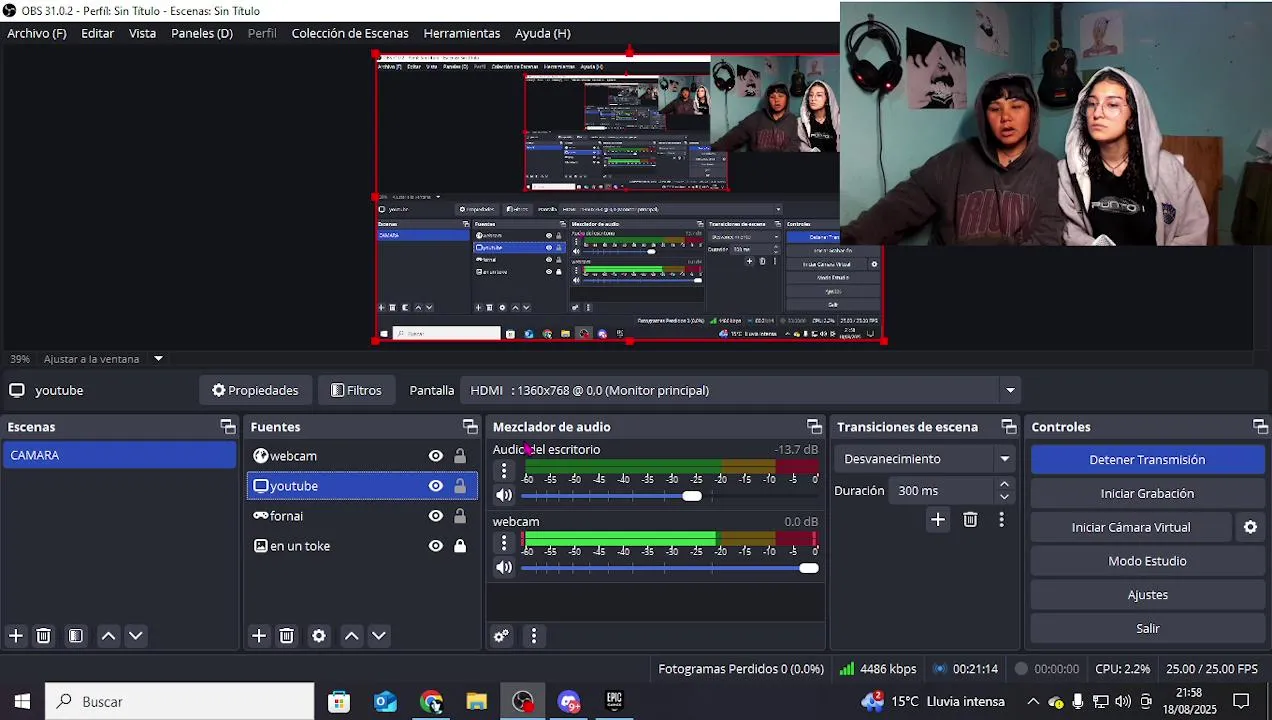Screen dimensions: 1272x720
Task: Open Windows Start menu
Action: pos(22,702)
